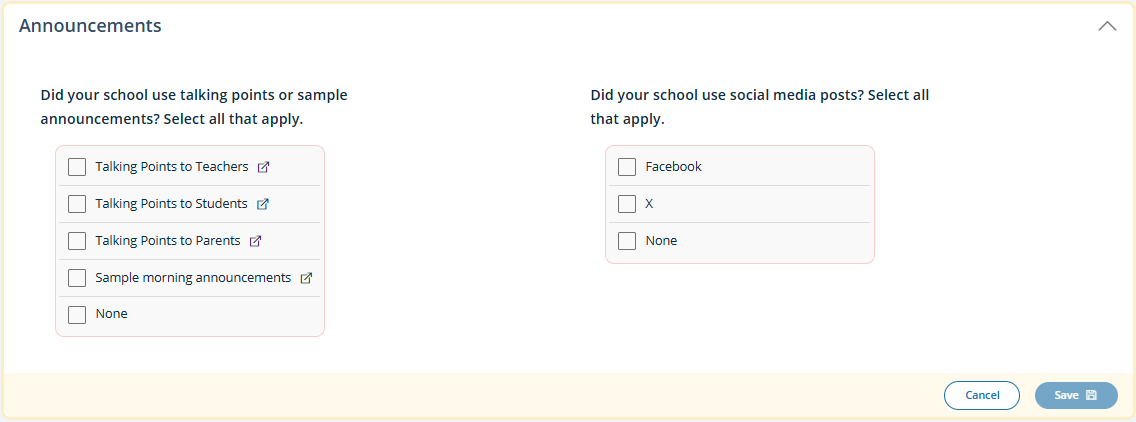Image resolution: width=1136 pixels, height=422 pixels.
Task: Click the Talking Points to Teachers label
Action: pyautogui.click(x=172, y=167)
